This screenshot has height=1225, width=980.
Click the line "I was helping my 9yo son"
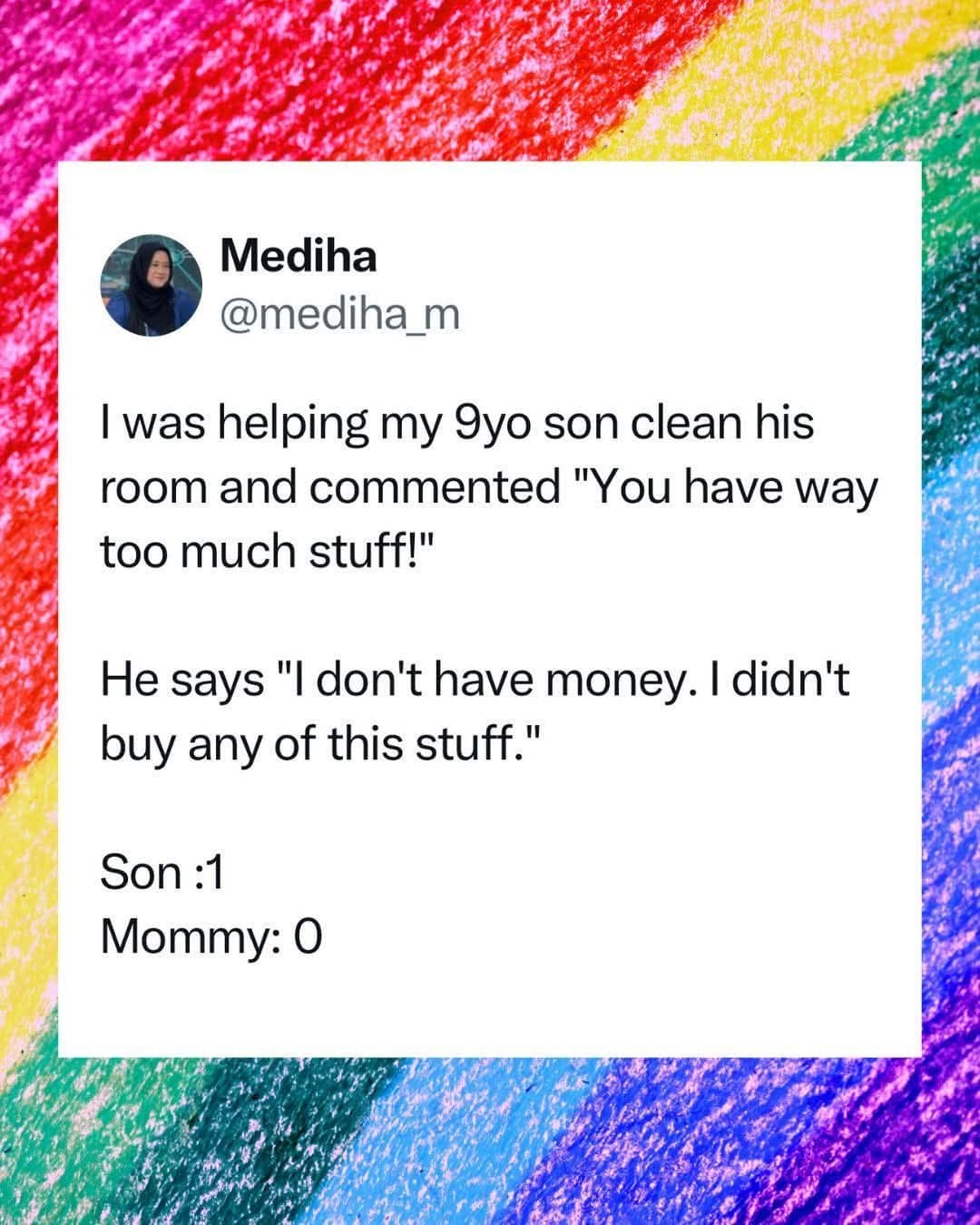tap(457, 425)
